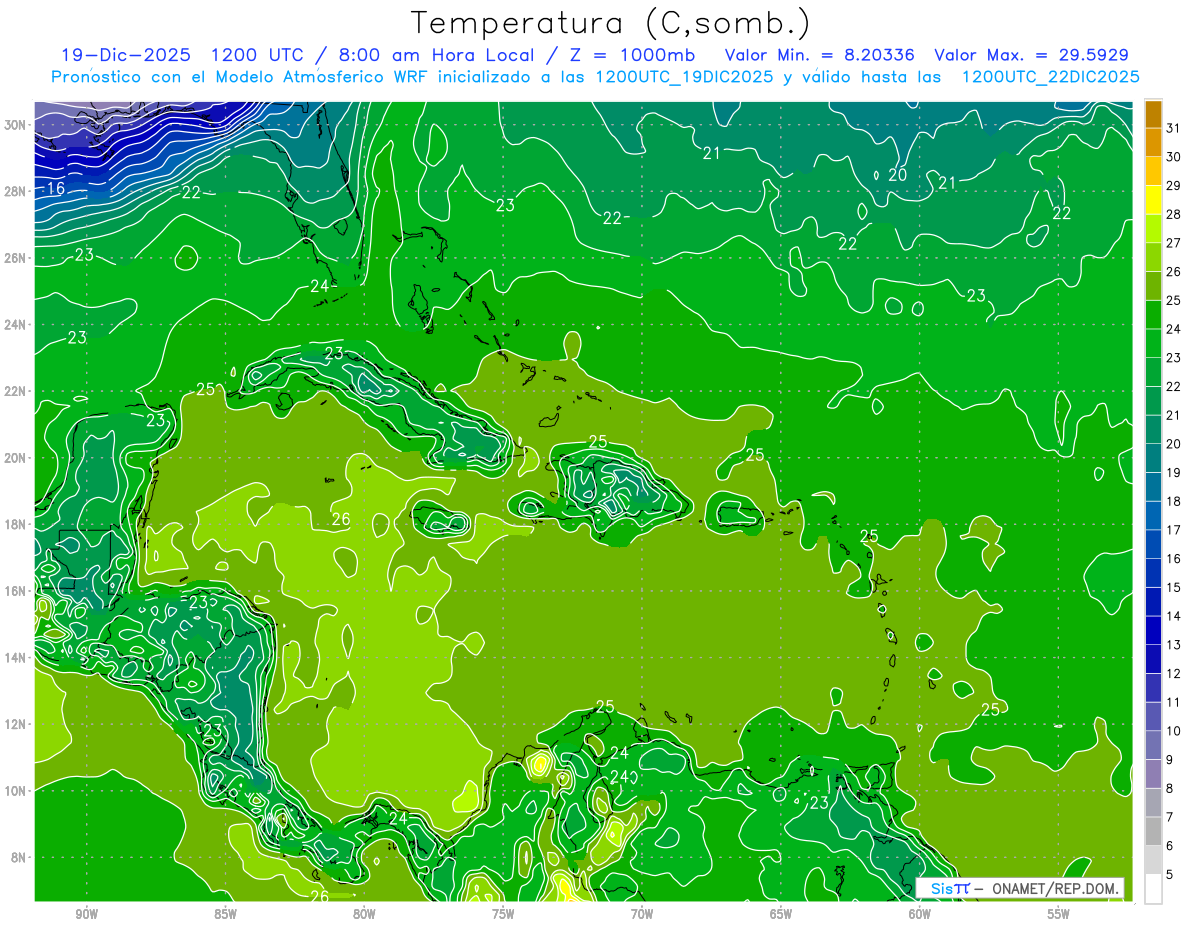Click legend scale value 25
Viewport: 1200px width, 927px height.
1173,300
